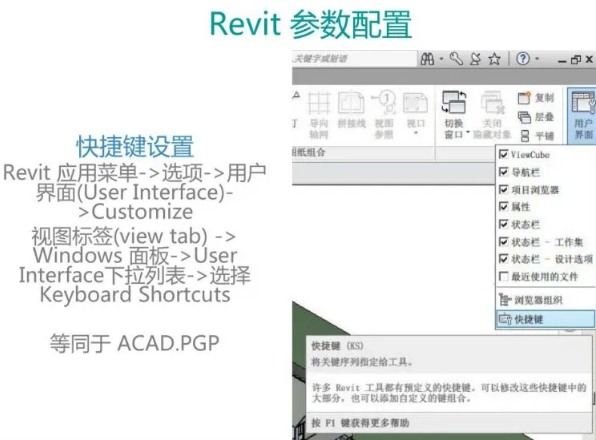Viewport: 596px width, 440px height.
Task: Click the 关闭隐藏对象 close hidden tool
Action: (492, 114)
